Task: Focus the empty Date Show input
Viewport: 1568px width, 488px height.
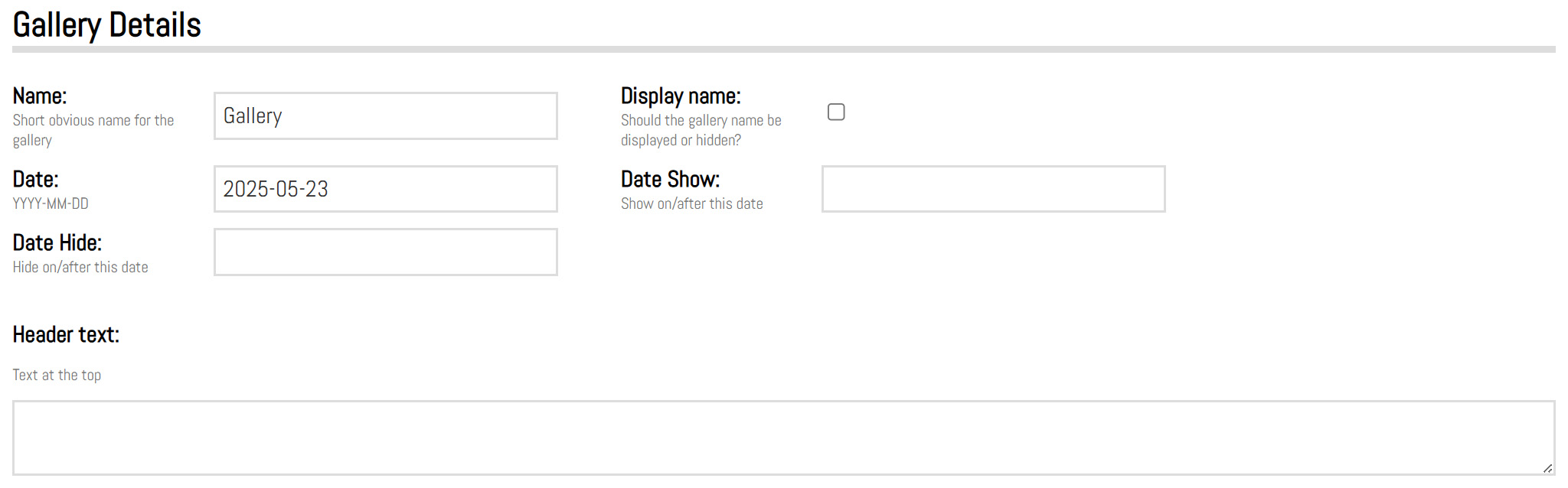Action: point(993,189)
